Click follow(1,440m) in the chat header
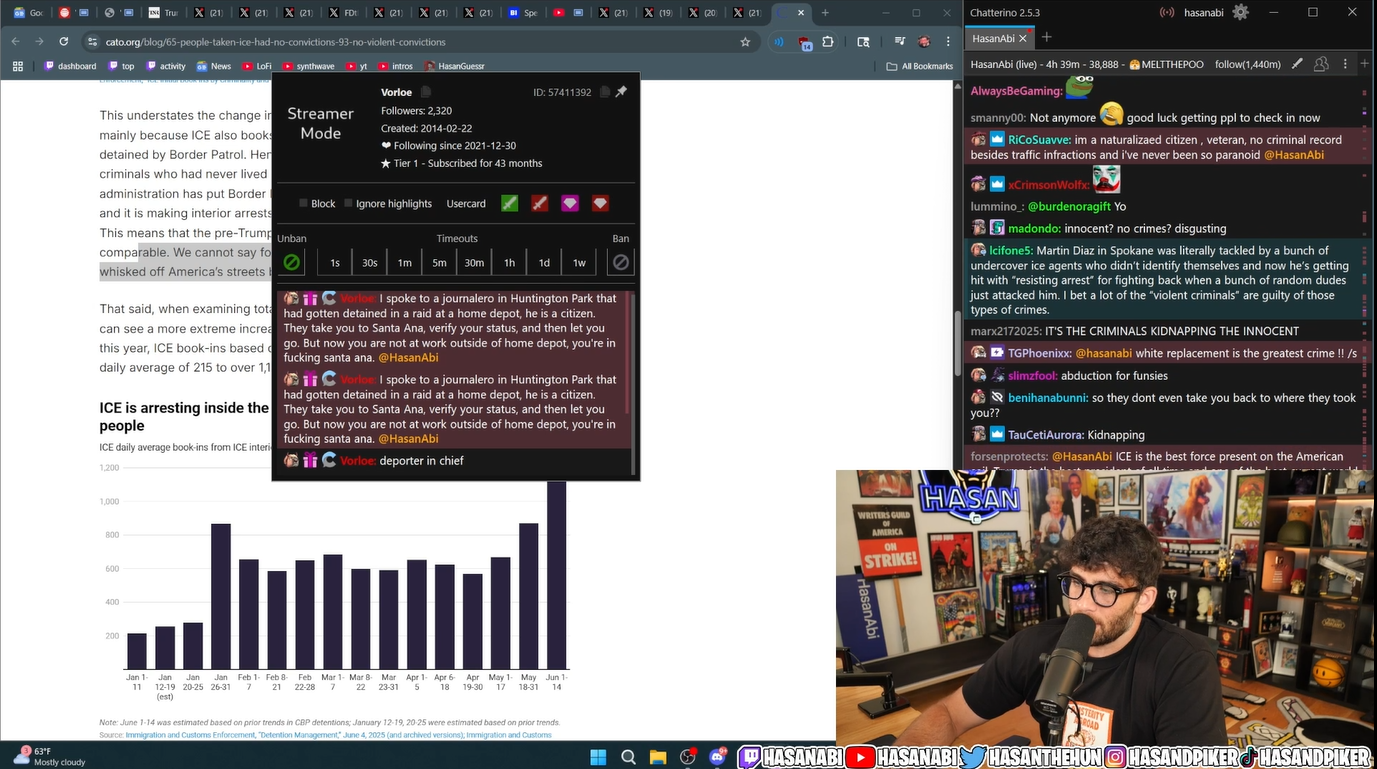Viewport: 1377px width, 769px height. click(x=1247, y=64)
